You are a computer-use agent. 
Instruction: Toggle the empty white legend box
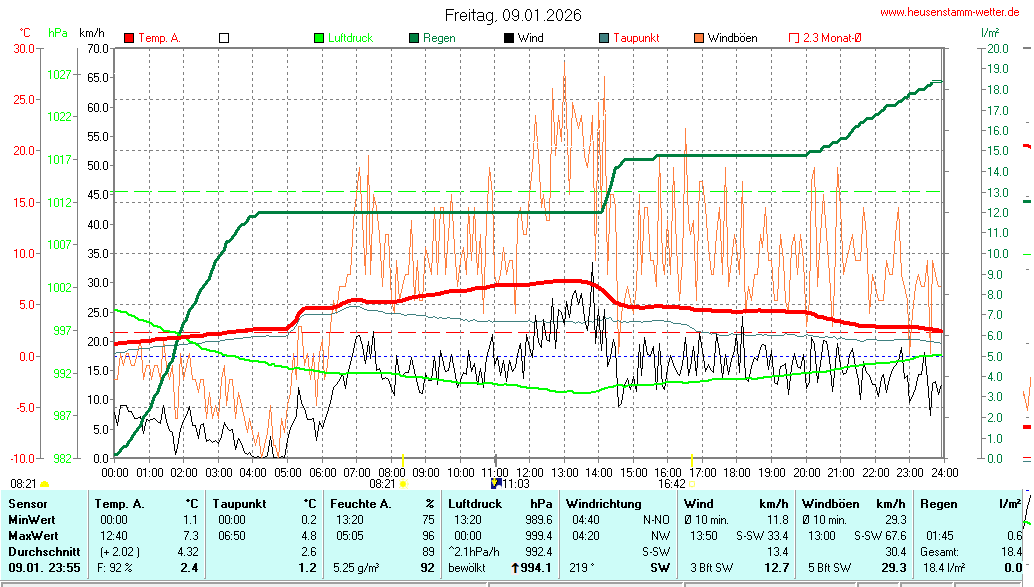coord(224,38)
